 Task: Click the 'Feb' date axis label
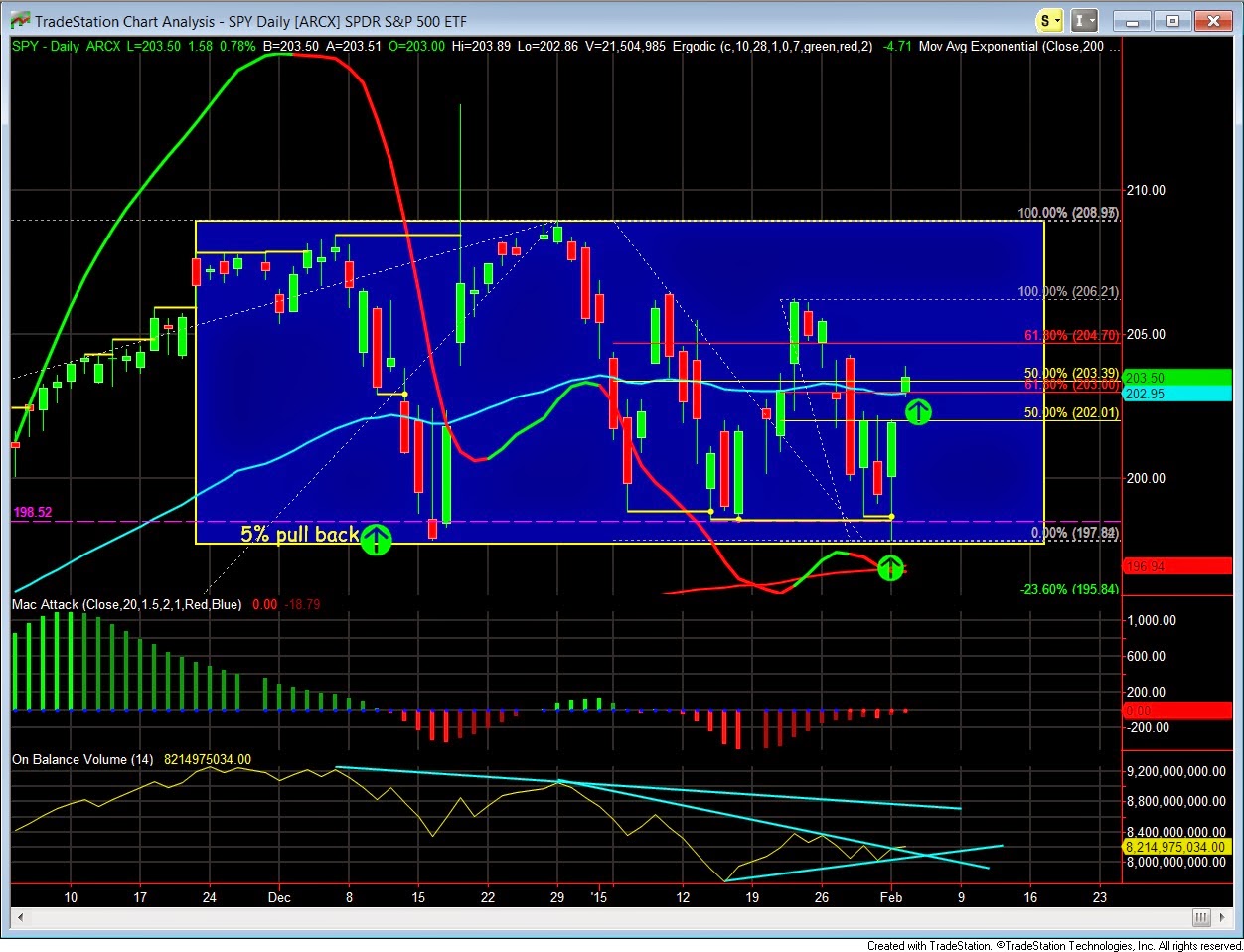point(891,897)
